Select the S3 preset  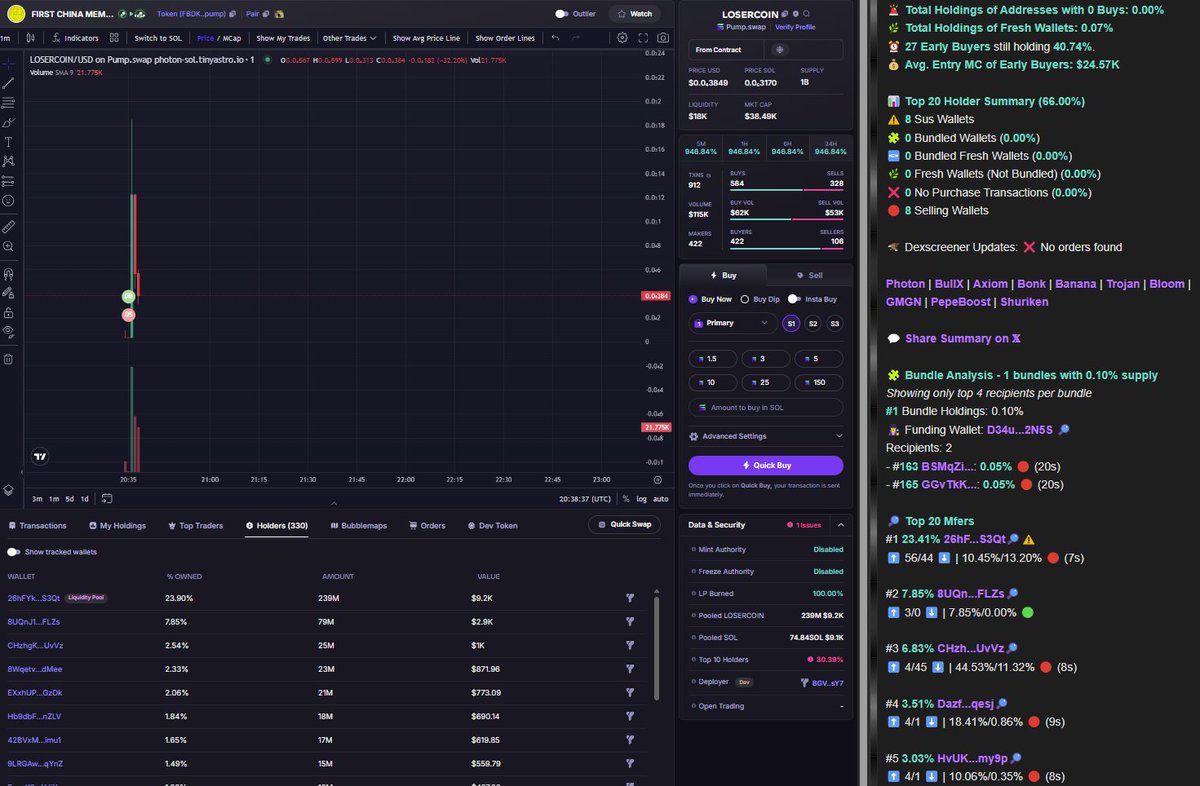835,323
